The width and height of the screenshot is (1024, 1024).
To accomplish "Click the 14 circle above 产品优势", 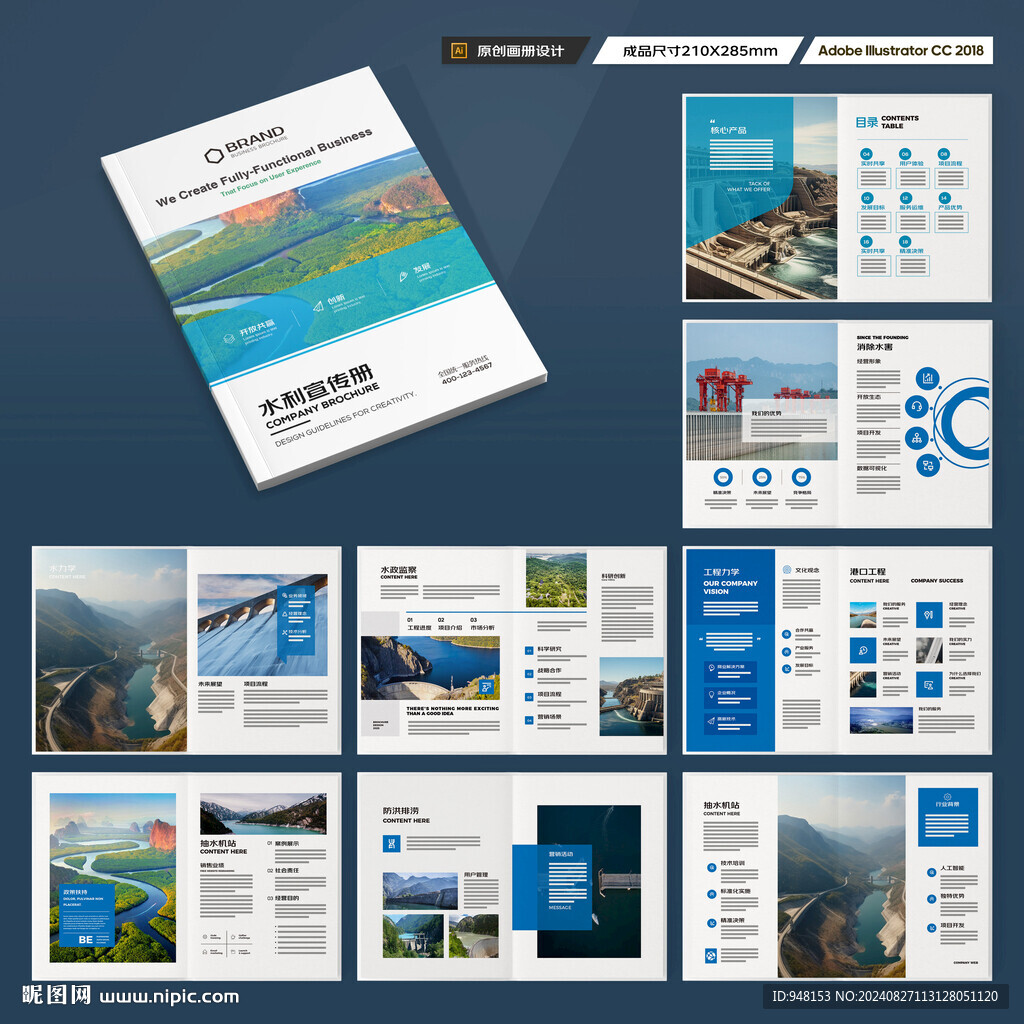I will point(944,198).
